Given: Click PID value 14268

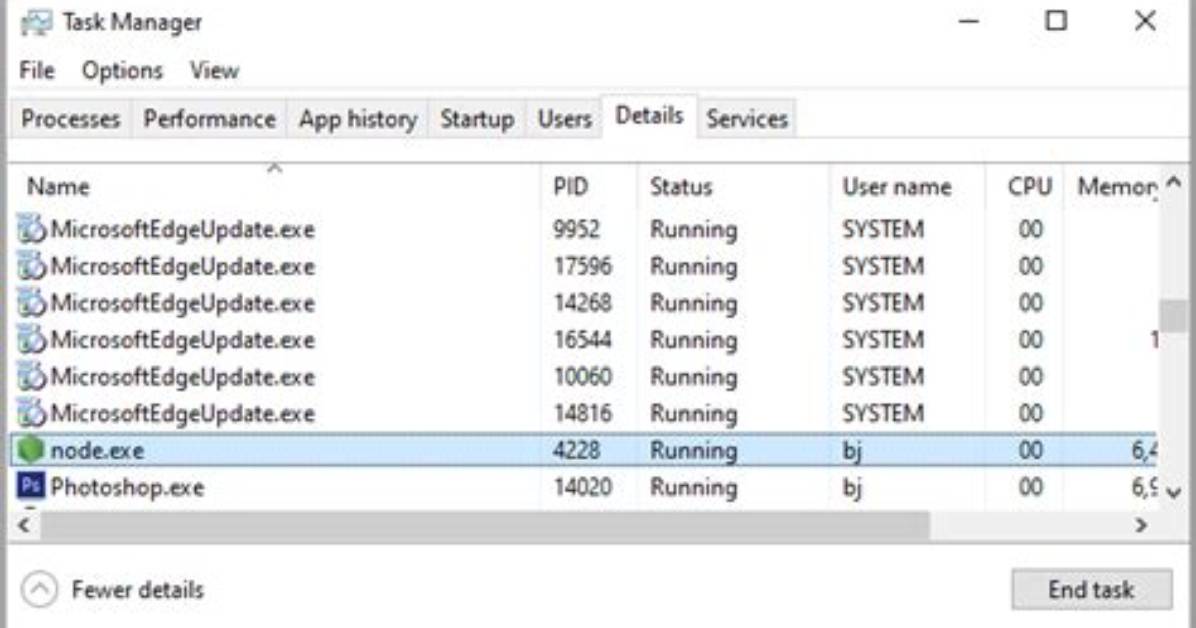Looking at the screenshot, I should pyautogui.click(x=583, y=303).
